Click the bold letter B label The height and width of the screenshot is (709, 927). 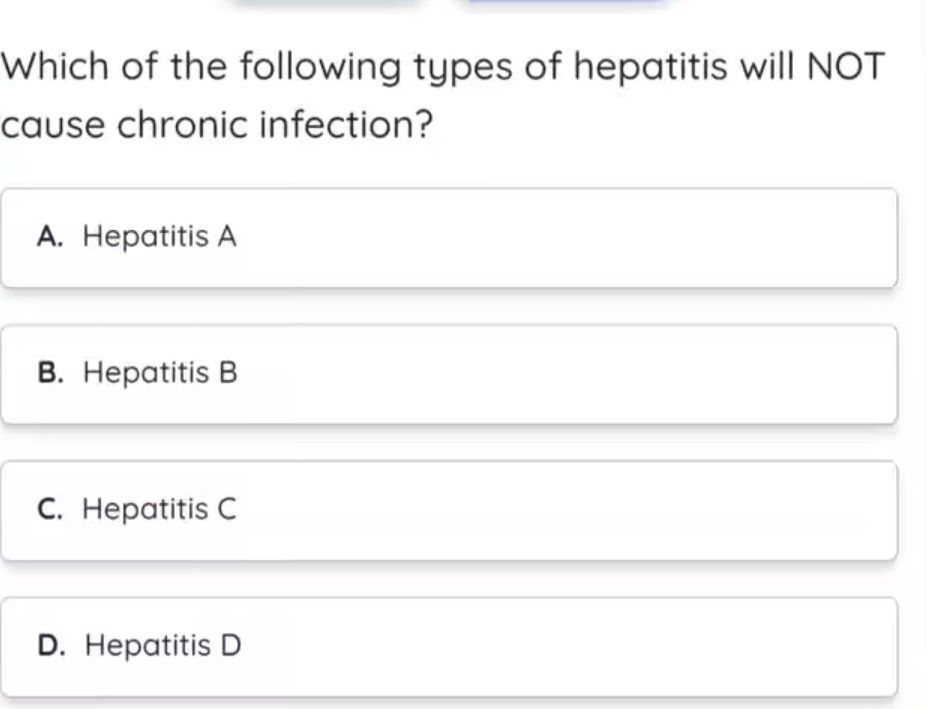coord(50,374)
